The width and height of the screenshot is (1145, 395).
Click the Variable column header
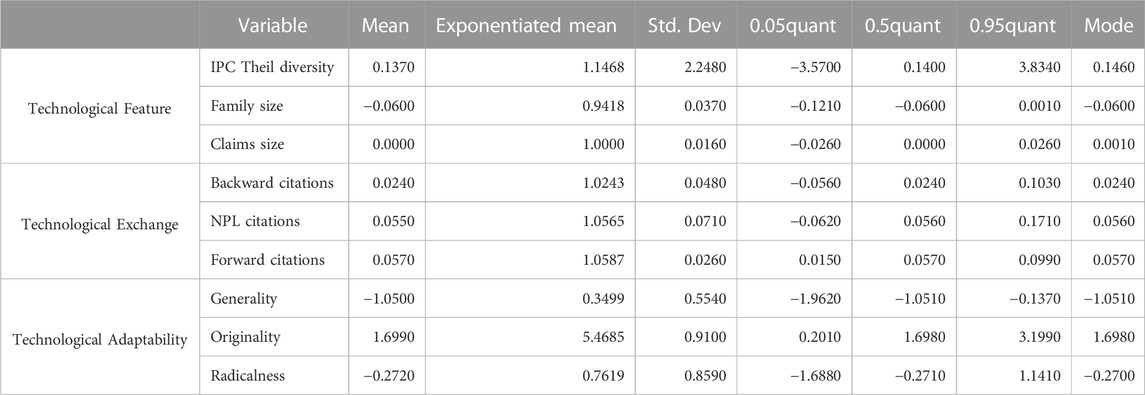(x=272, y=26)
